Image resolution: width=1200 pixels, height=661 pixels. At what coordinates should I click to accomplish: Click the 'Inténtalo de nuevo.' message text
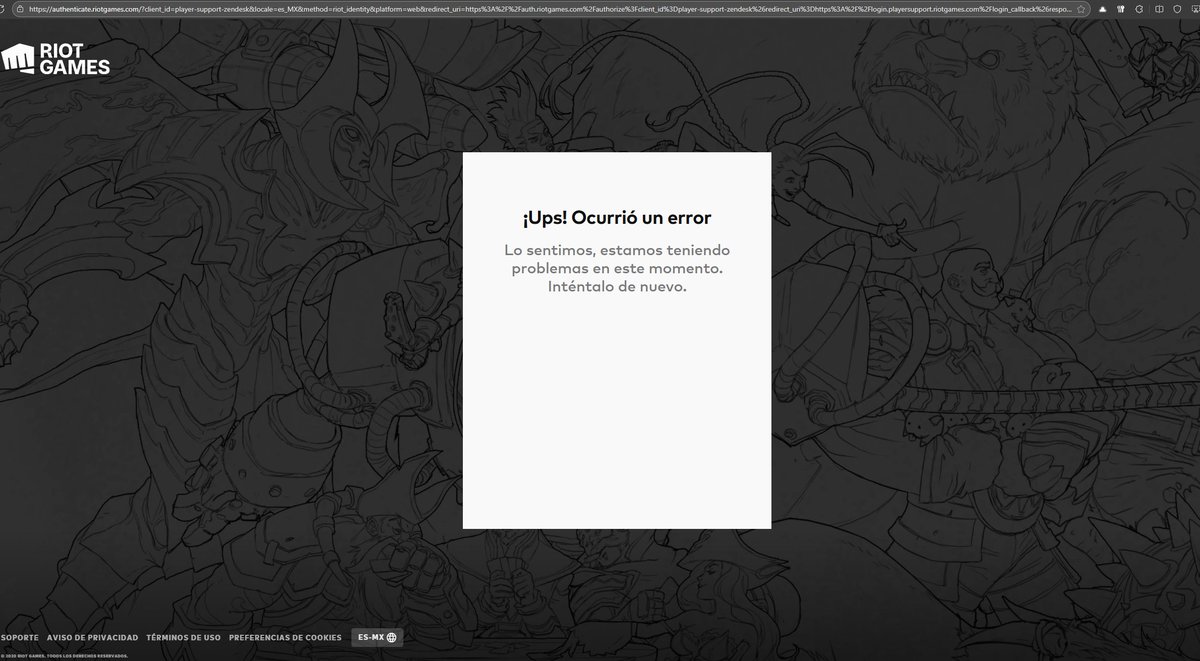pyautogui.click(x=617, y=287)
